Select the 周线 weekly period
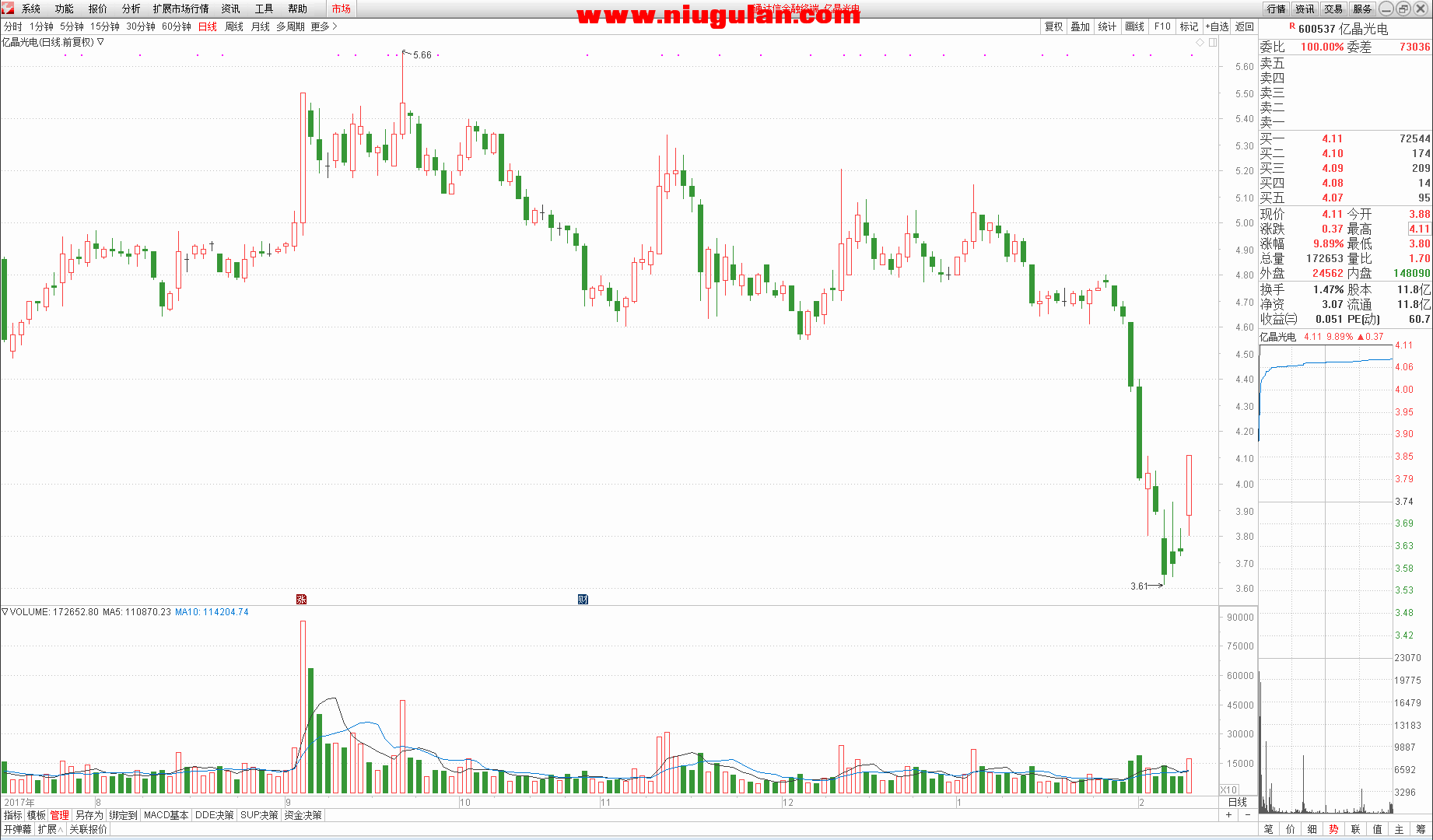Image resolution: width=1433 pixels, height=840 pixels. pyautogui.click(x=234, y=26)
